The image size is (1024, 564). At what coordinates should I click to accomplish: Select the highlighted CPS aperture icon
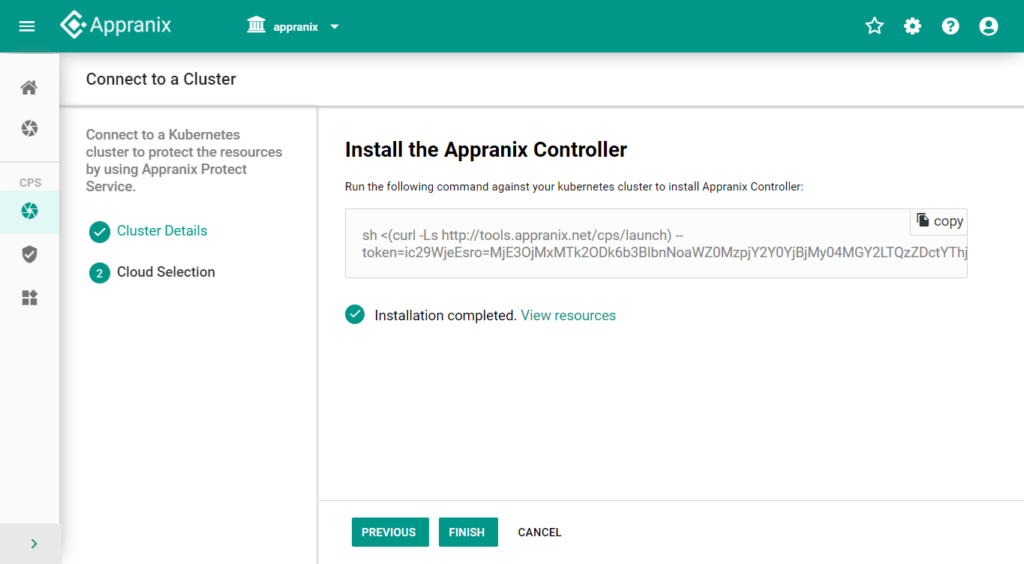[29, 210]
